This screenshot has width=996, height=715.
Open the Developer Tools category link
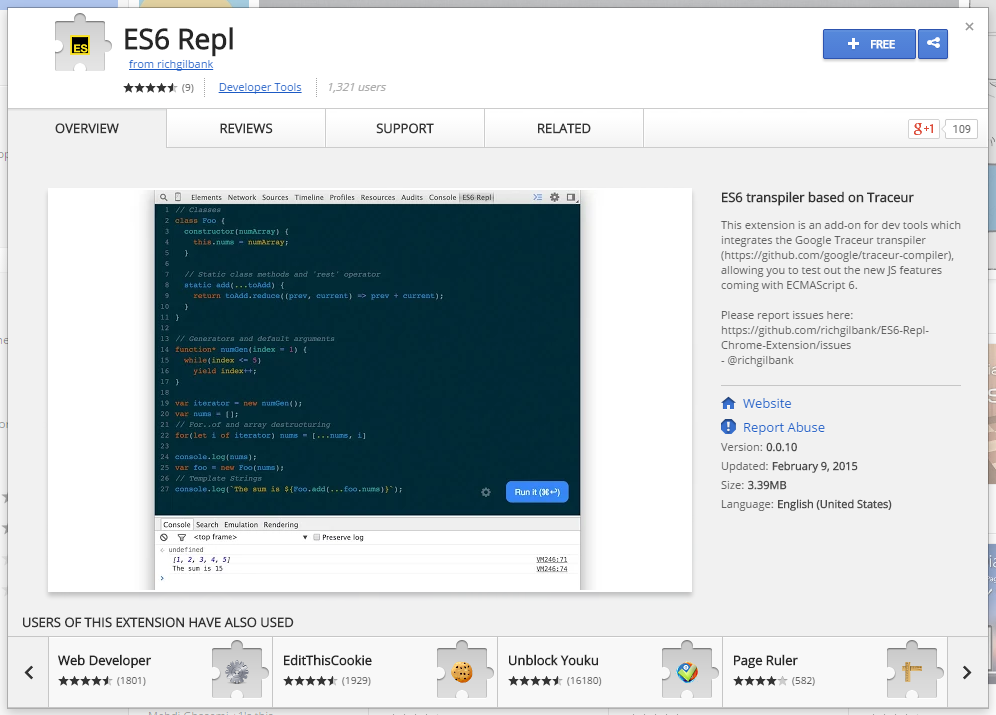[260, 87]
